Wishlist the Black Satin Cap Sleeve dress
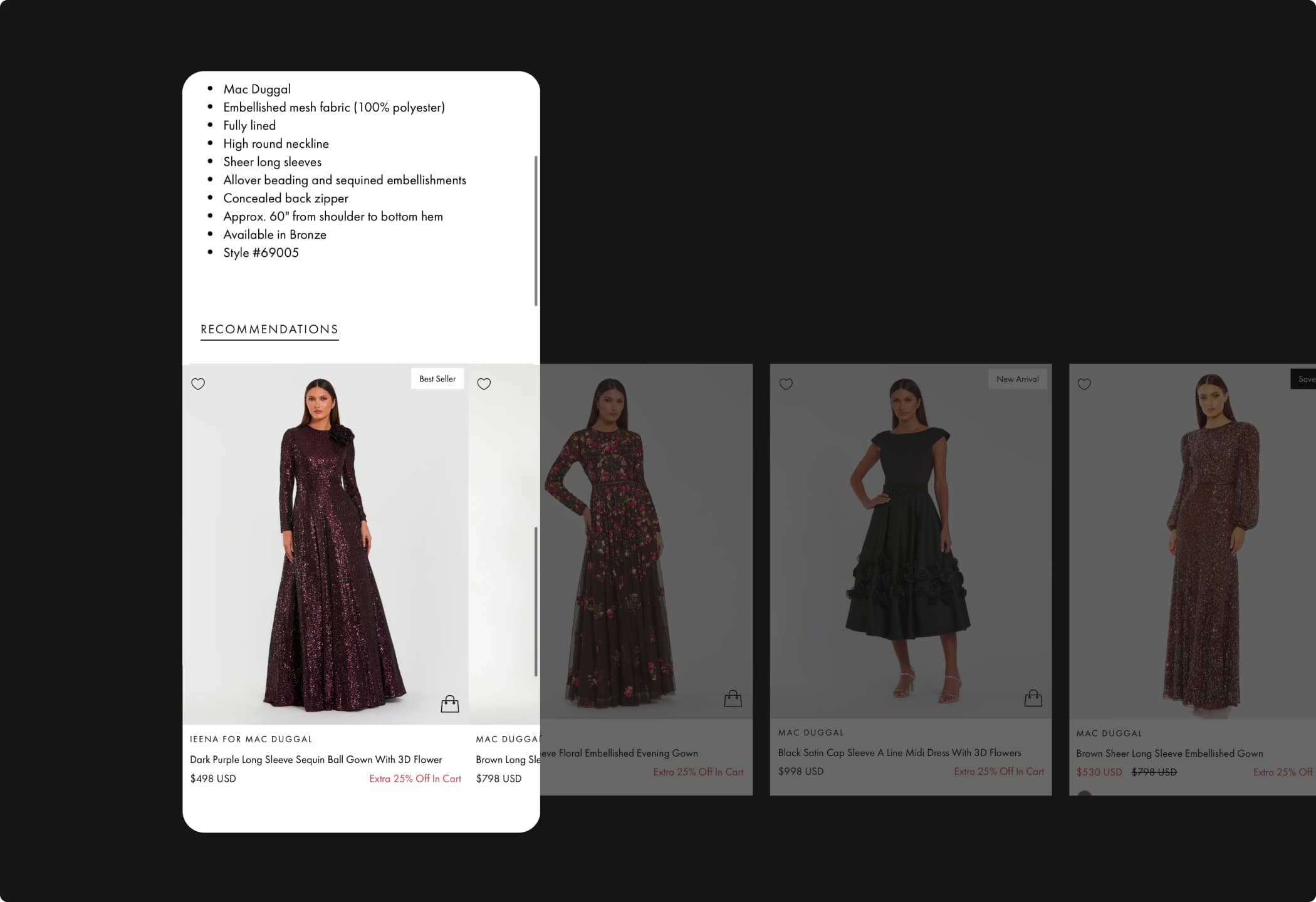The image size is (1316, 902). click(786, 384)
